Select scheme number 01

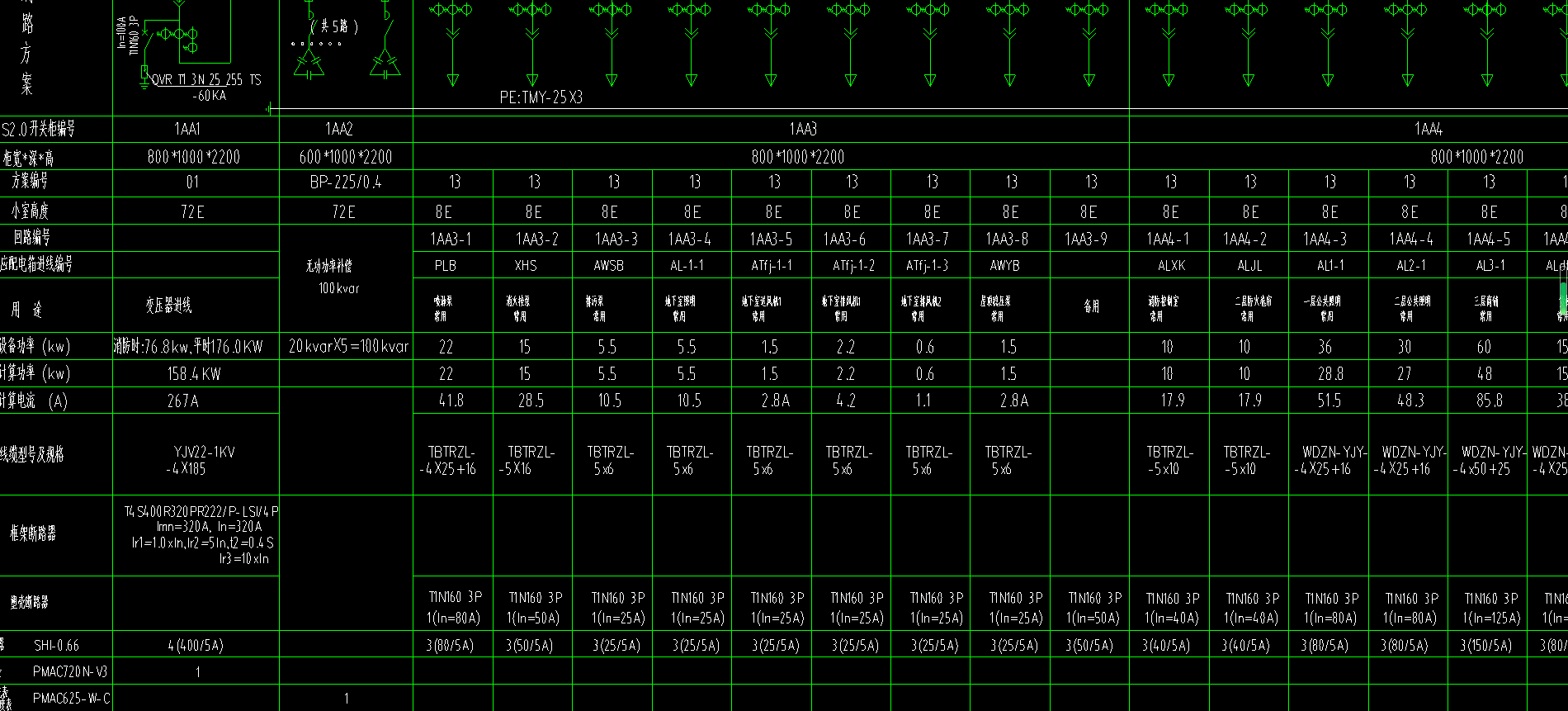192,182
